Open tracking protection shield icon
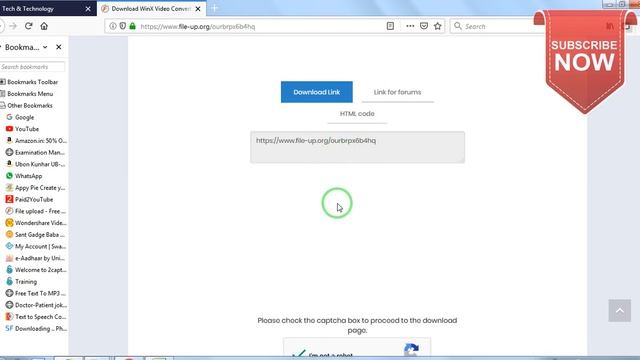Viewport: 640px width, 360px height. click(122, 26)
